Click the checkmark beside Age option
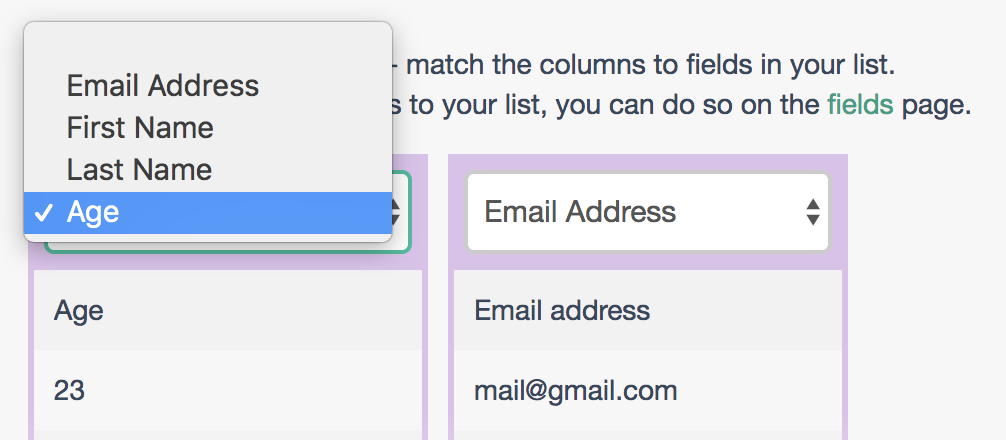1006x440 pixels. (x=42, y=212)
